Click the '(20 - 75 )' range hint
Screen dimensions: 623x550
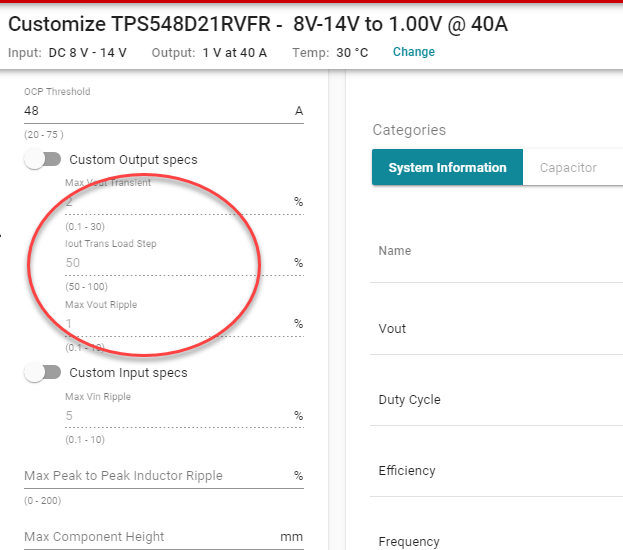click(x=44, y=135)
